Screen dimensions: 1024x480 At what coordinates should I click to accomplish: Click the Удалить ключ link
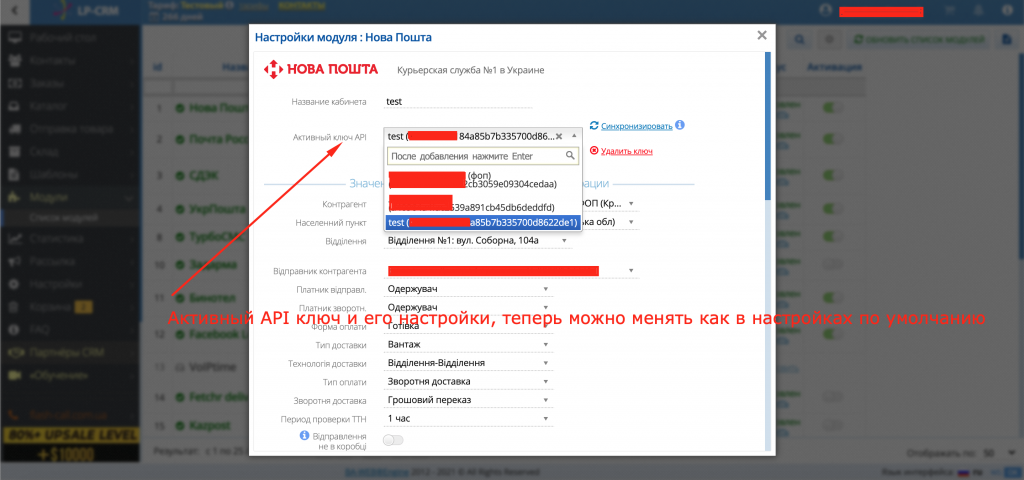(627, 152)
